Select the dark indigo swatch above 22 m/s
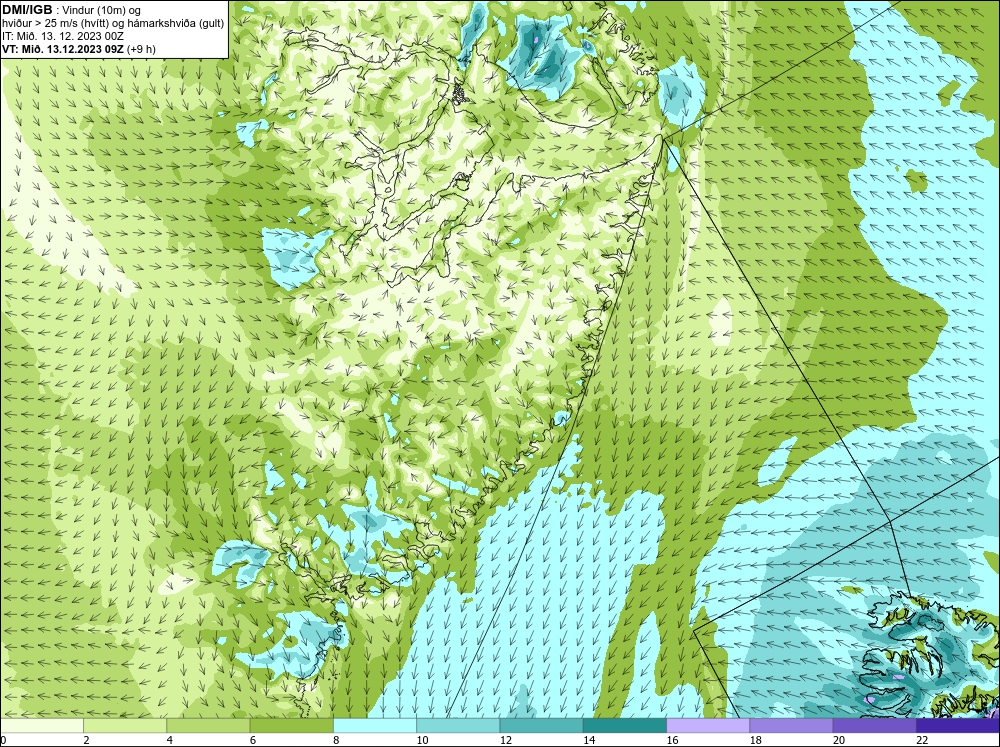Viewport: 1000px width, 747px height. pos(958,726)
